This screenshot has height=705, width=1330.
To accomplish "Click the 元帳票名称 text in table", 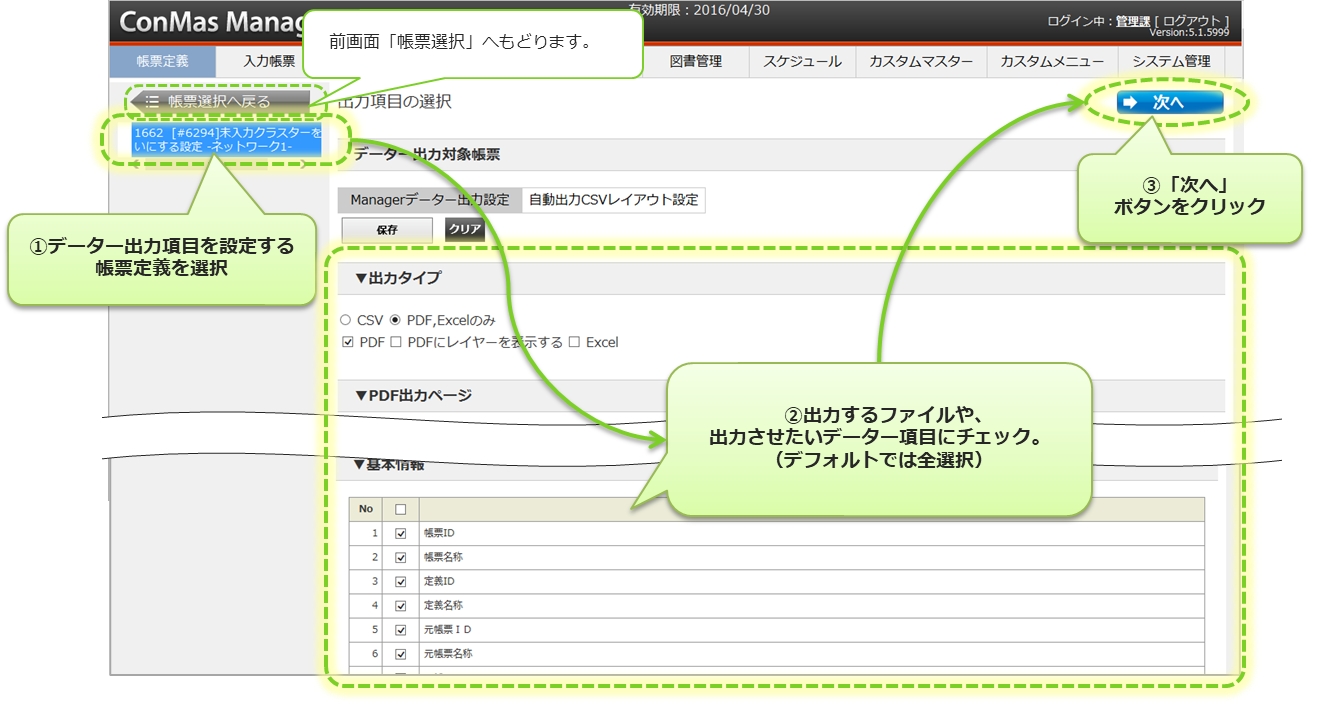I will 448,654.
